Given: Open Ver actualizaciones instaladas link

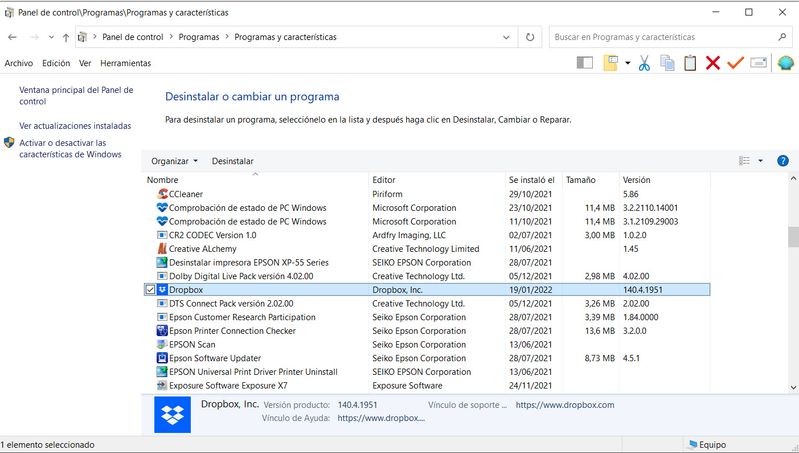Looking at the screenshot, I should (75, 126).
